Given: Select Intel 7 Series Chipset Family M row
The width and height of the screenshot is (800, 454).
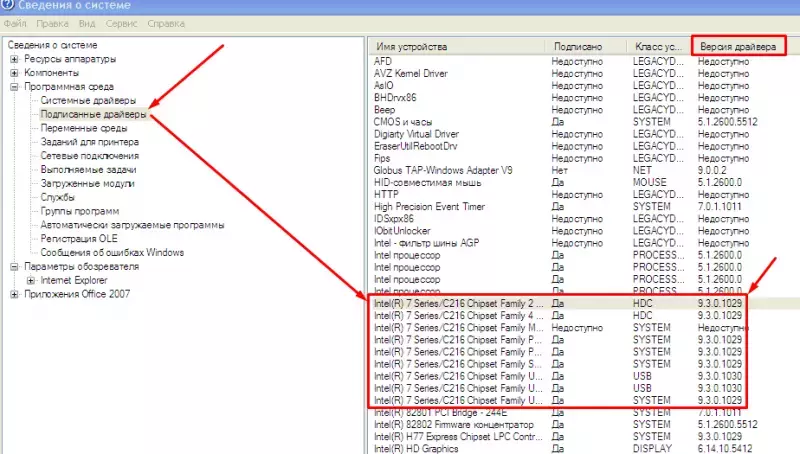Looking at the screenshot, I should (584, 327).
